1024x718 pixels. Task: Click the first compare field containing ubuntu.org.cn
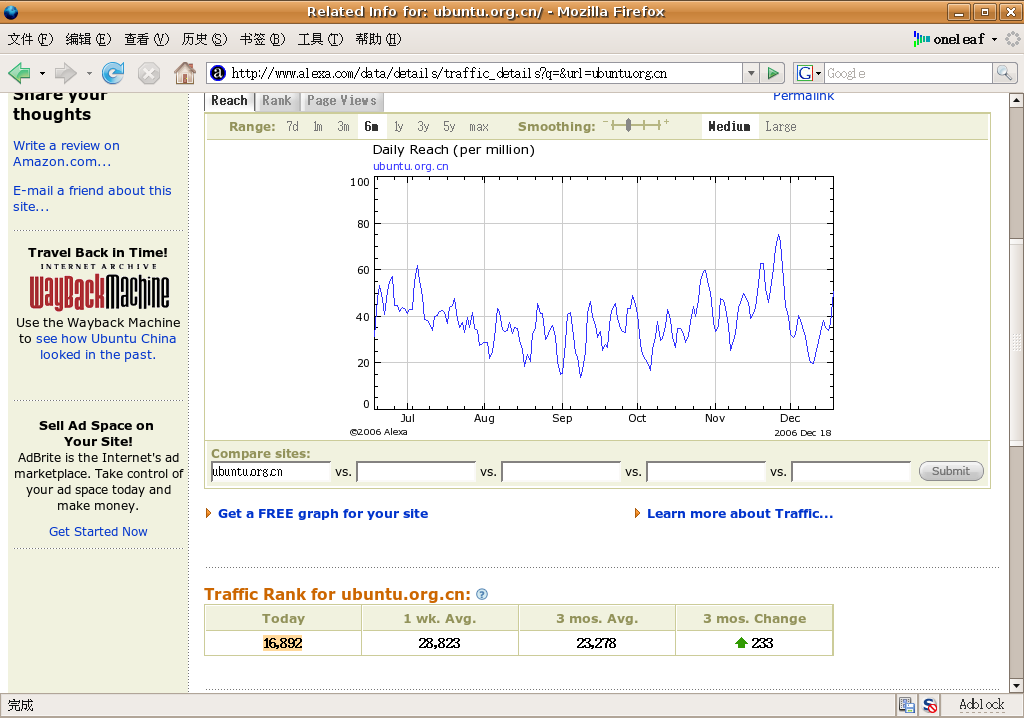270,471
